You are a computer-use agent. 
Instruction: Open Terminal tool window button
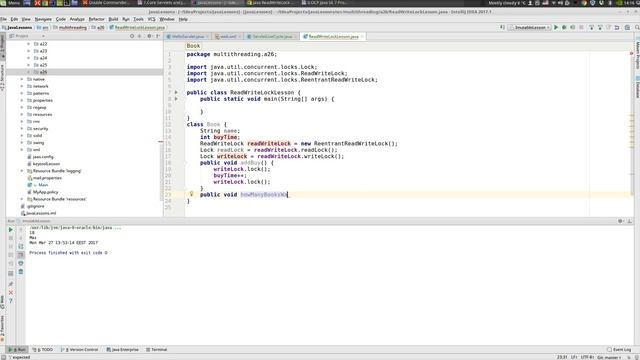click(157, 350)
